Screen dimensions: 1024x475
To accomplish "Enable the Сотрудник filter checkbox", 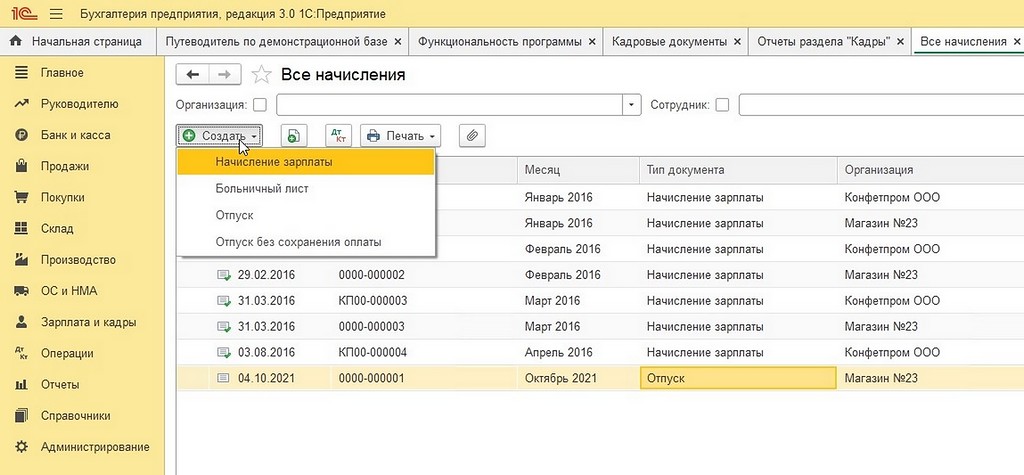I will [x=722, y=105].
